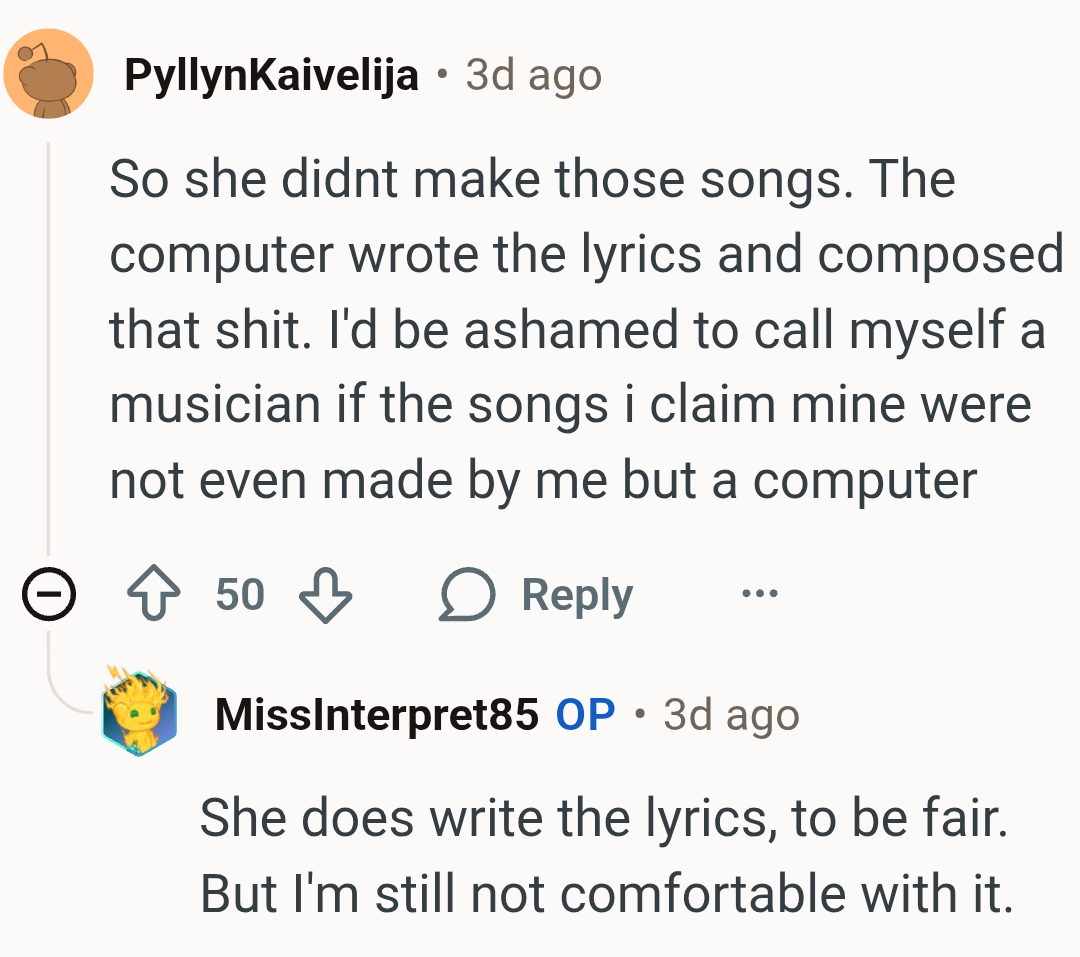Viewport: 1080px width, 957px height.
Task: Visit MissInterpret85's user profile name
Action: (x=376, y=715)
